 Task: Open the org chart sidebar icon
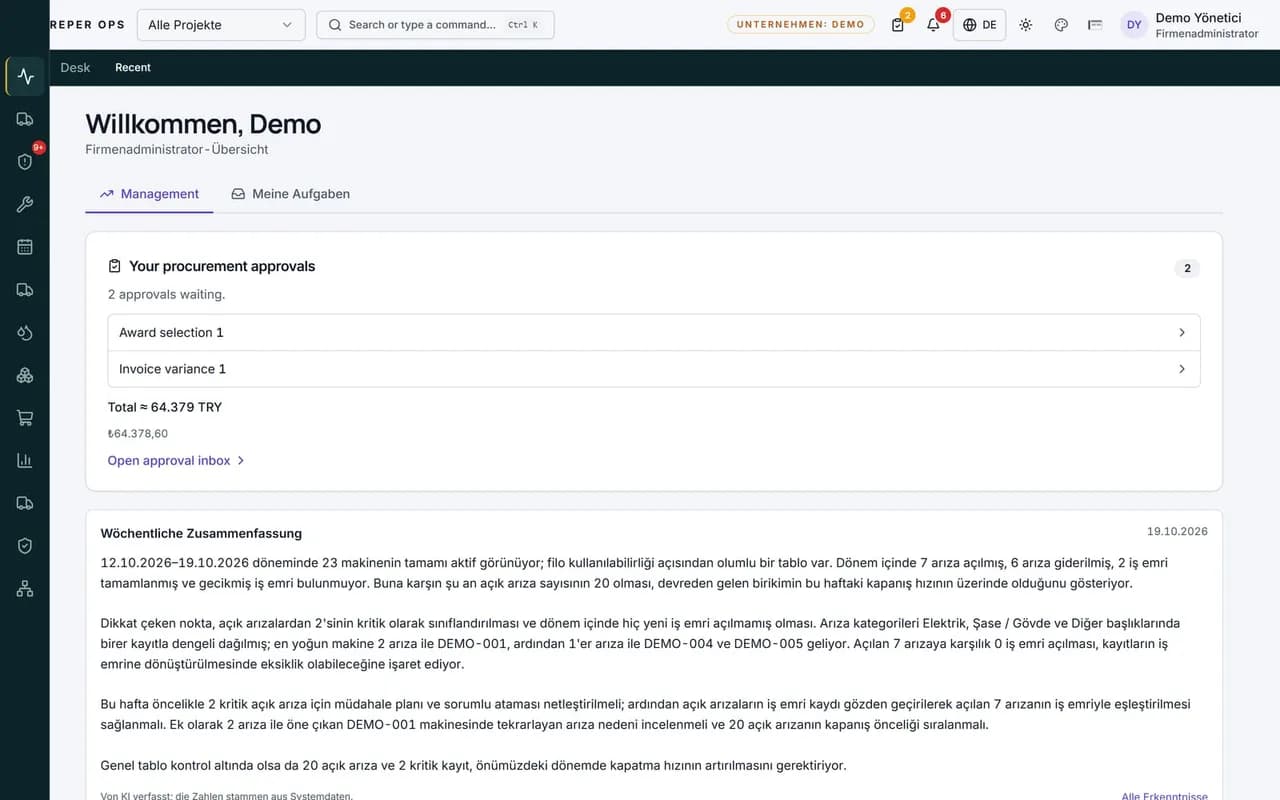click(25, 589)
